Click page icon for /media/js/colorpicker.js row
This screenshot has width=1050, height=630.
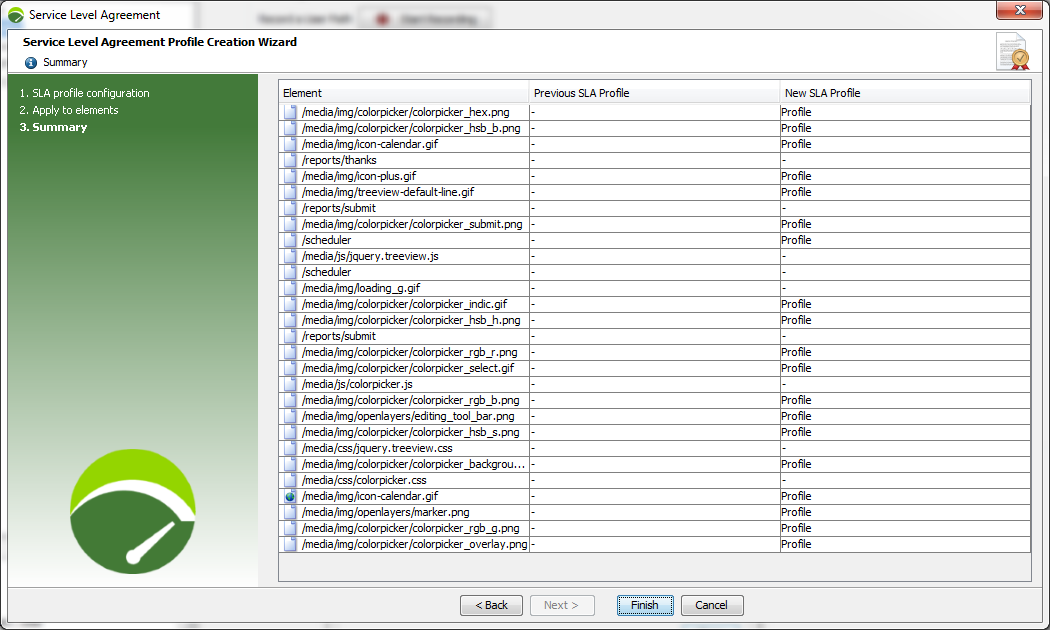coord(290,384)
